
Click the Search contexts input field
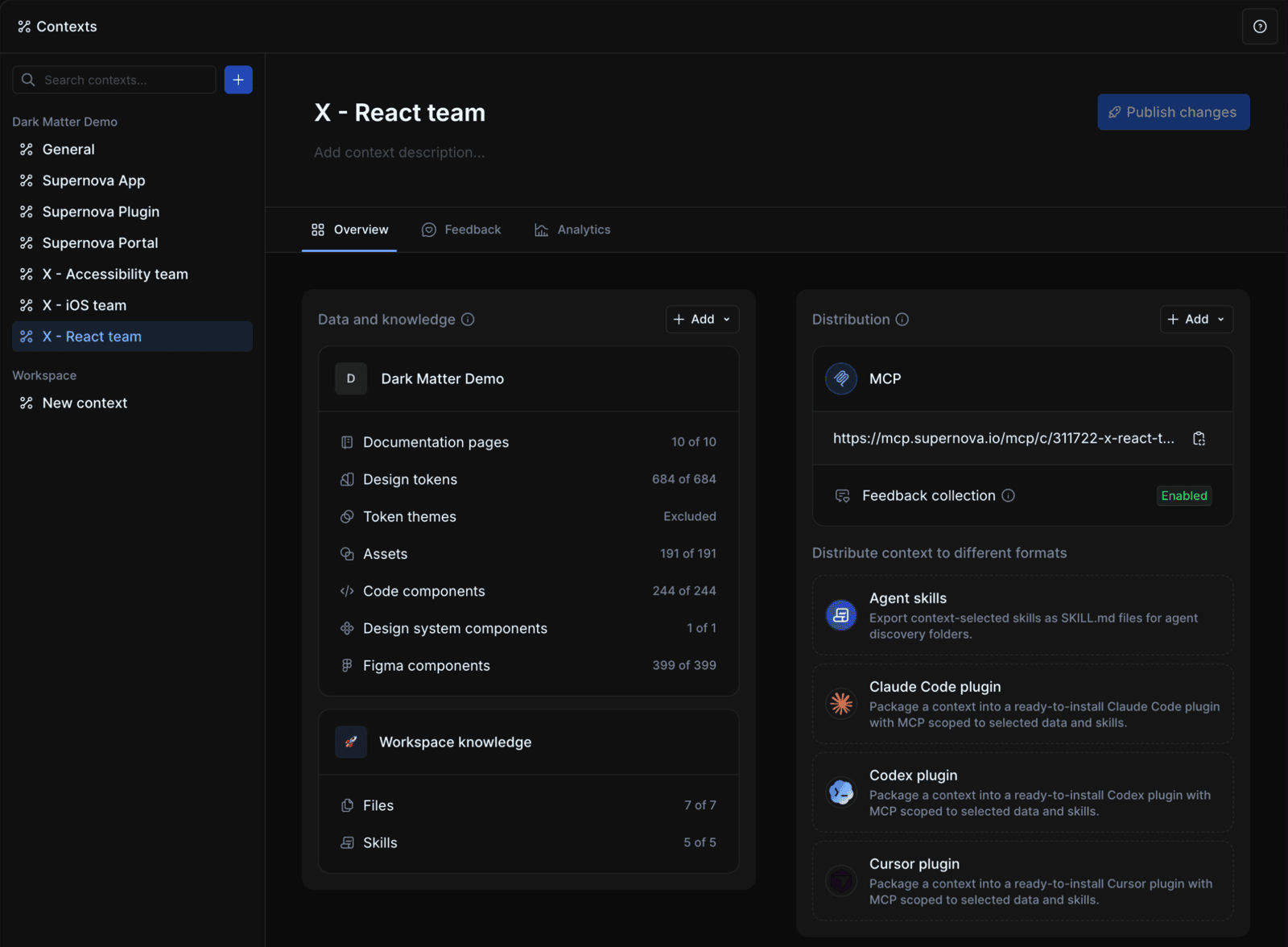pos(114,80)
